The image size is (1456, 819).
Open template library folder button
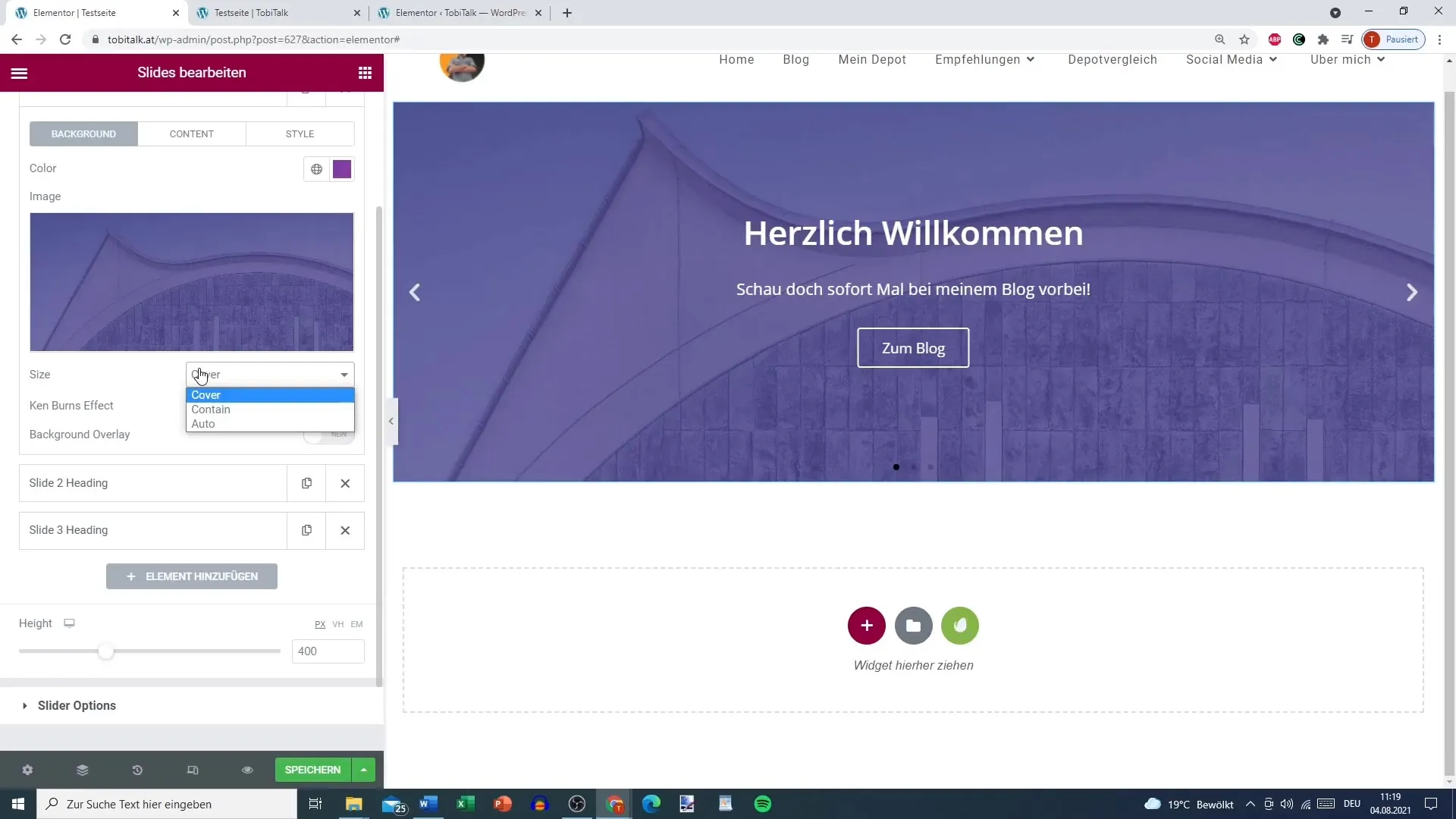coord(913,626)
